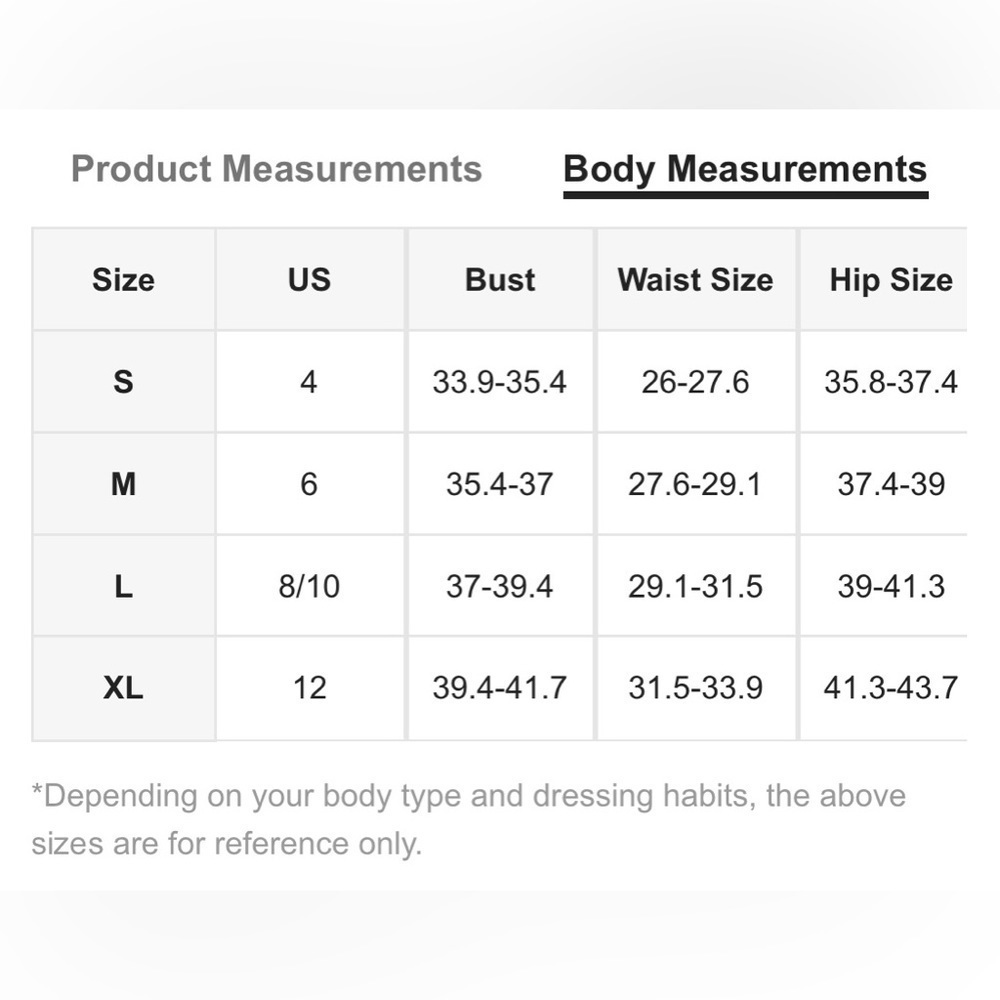The image size is (1000, 1000).
Task: Select the M size row label
Action: [x=123, y=484]
